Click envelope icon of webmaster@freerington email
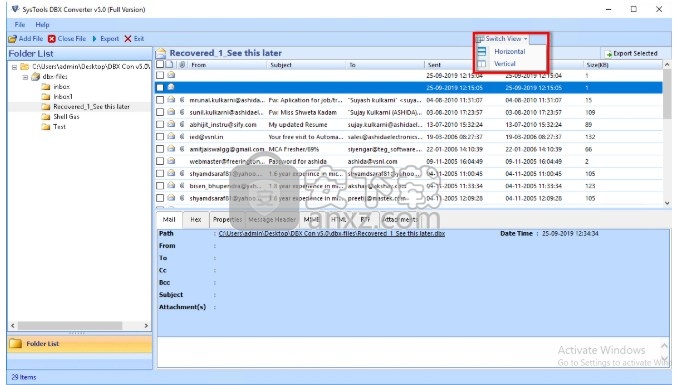 pyautogui.click(x=171, y=161)
